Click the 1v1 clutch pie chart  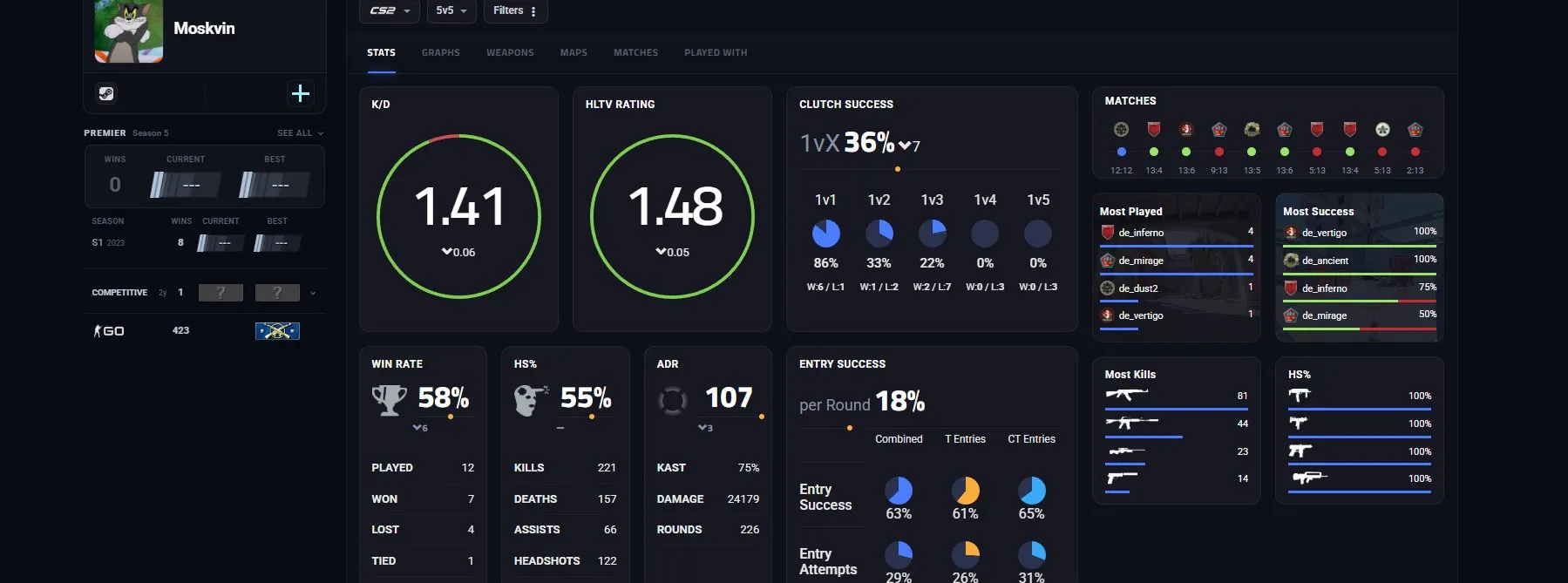coord(825,234)
